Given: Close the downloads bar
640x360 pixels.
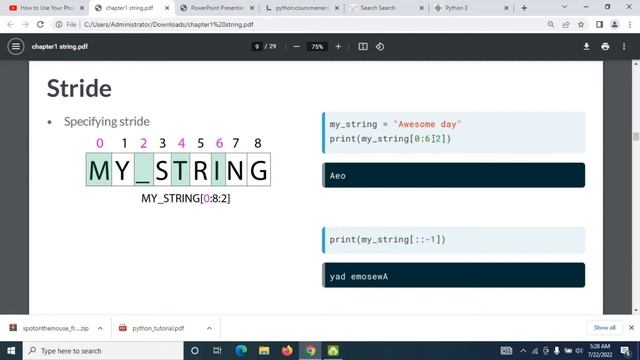Looking at the screenshot, I should [631, 328].
